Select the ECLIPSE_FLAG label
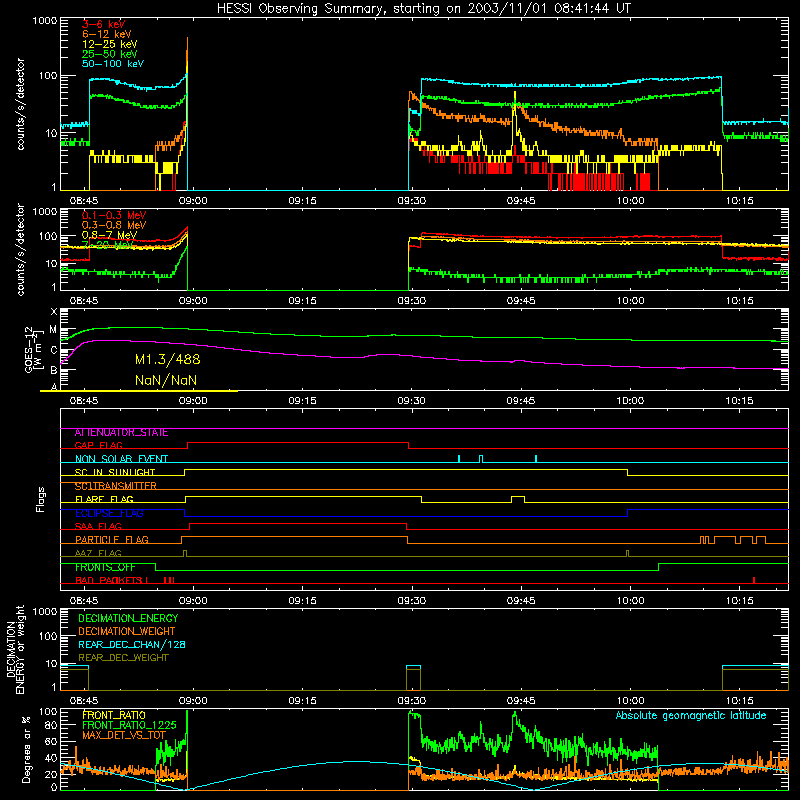 109,513
